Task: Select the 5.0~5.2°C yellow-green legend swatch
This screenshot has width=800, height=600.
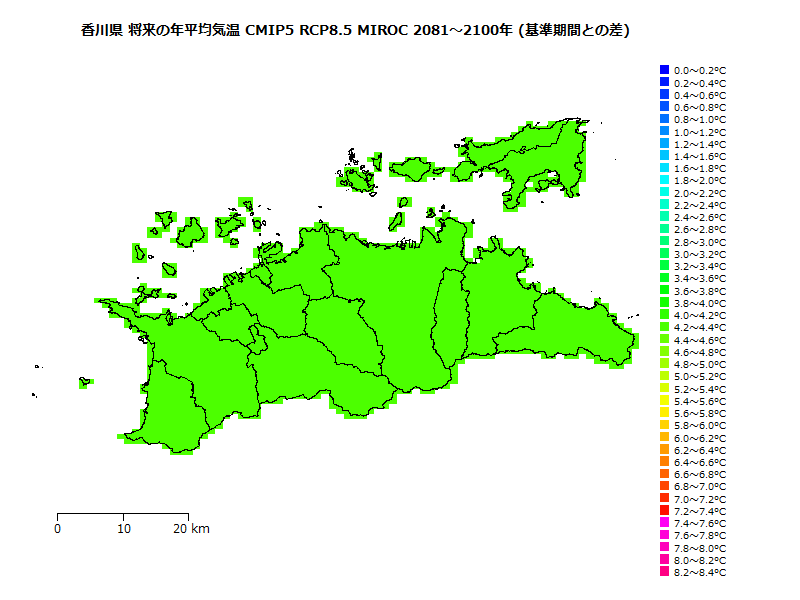Action: point(664,376)
